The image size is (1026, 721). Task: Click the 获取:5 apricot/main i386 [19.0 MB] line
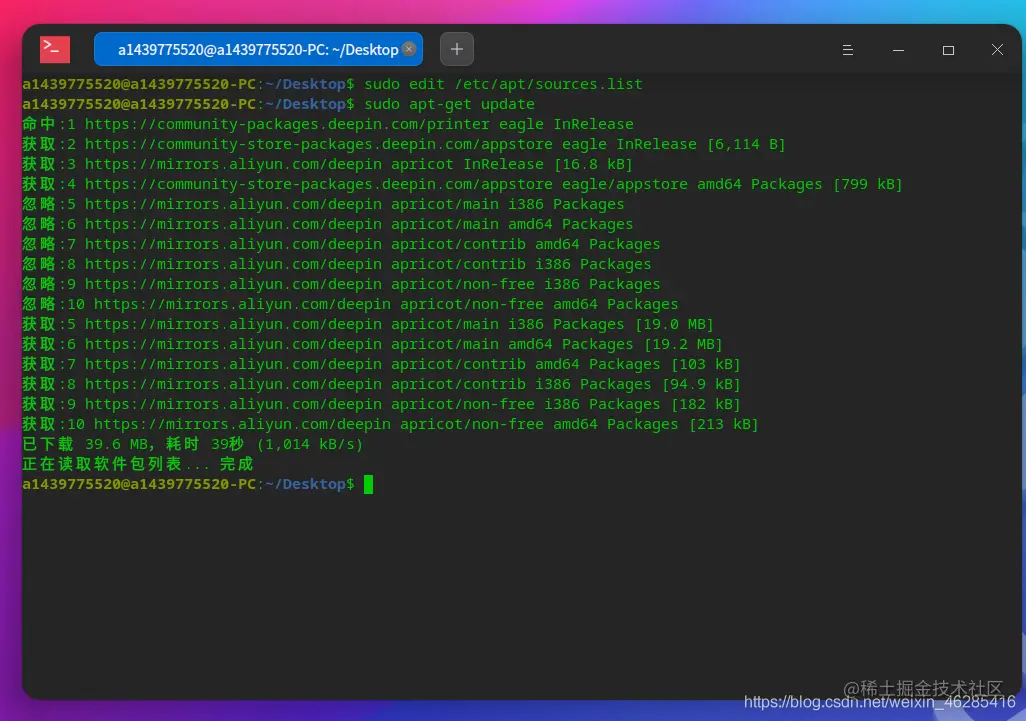[368, 325]
